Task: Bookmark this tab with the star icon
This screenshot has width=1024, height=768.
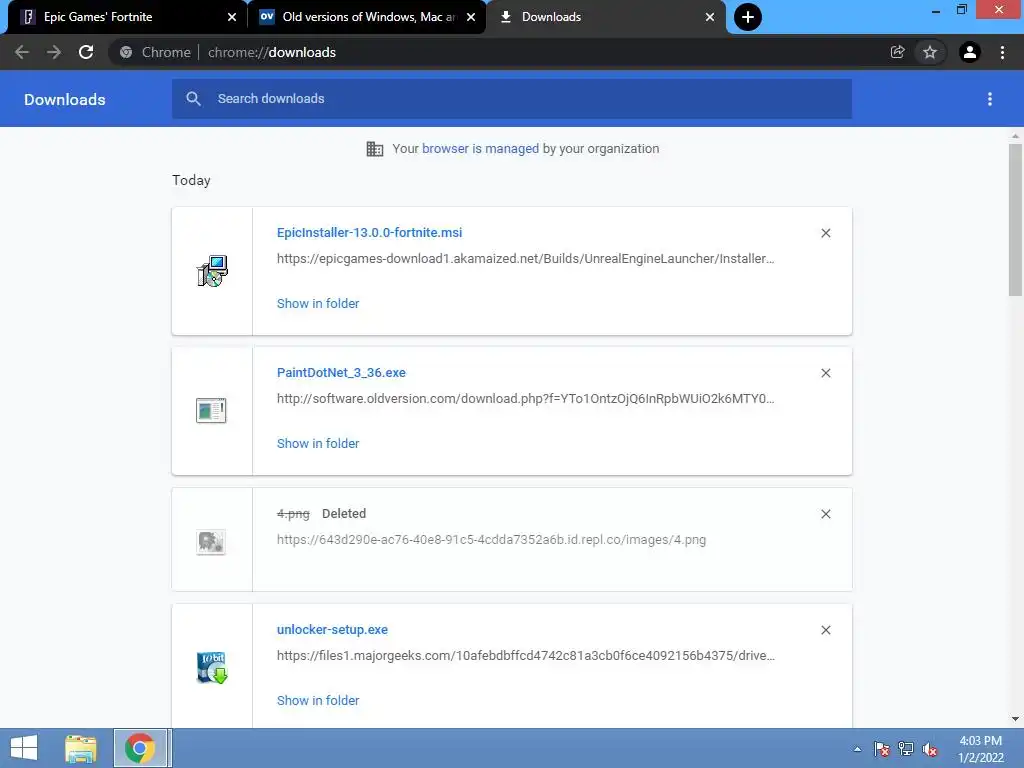Action: [930, 52]
